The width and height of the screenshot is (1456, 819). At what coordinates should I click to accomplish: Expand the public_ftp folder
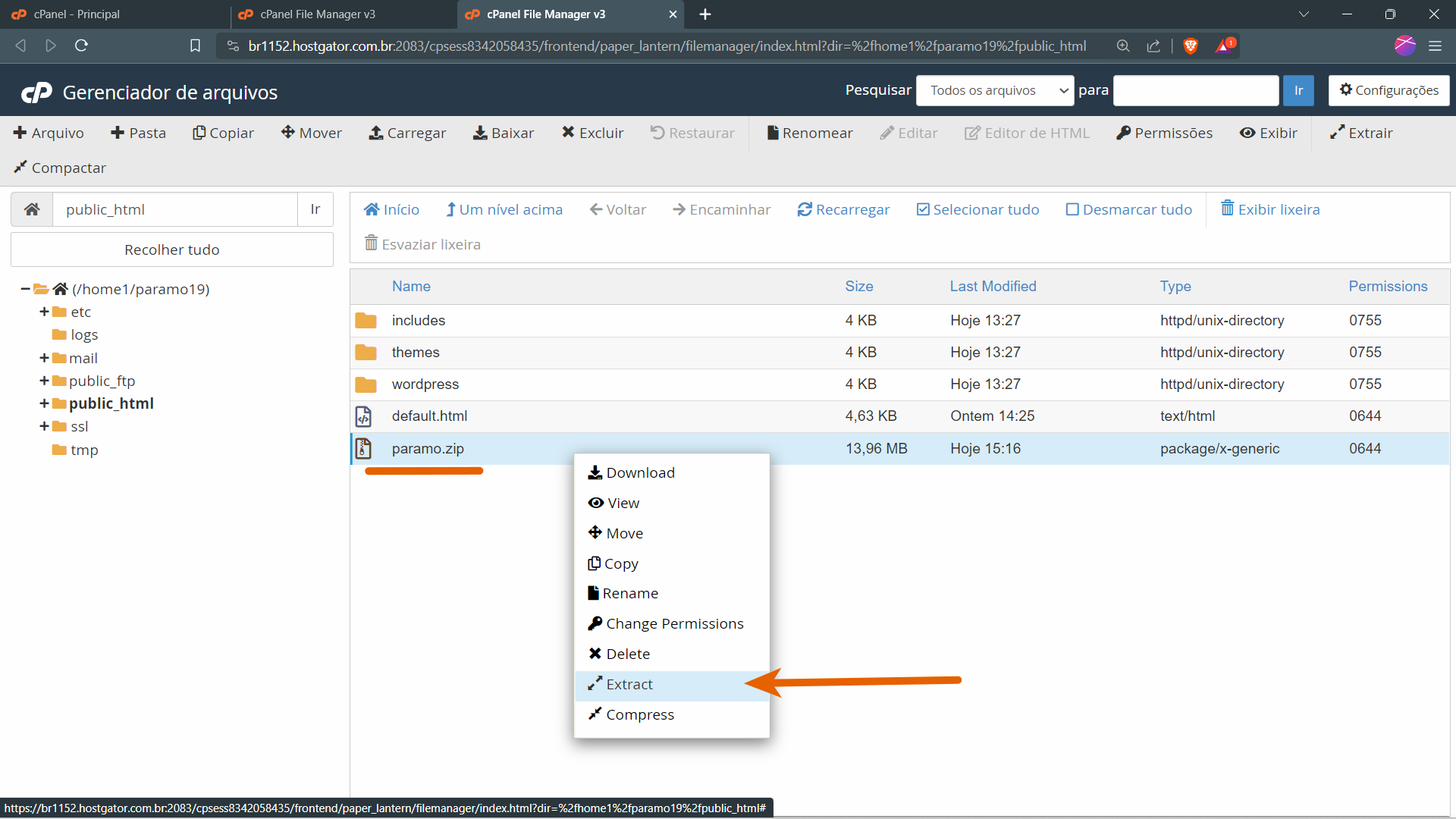click(44, 381)
